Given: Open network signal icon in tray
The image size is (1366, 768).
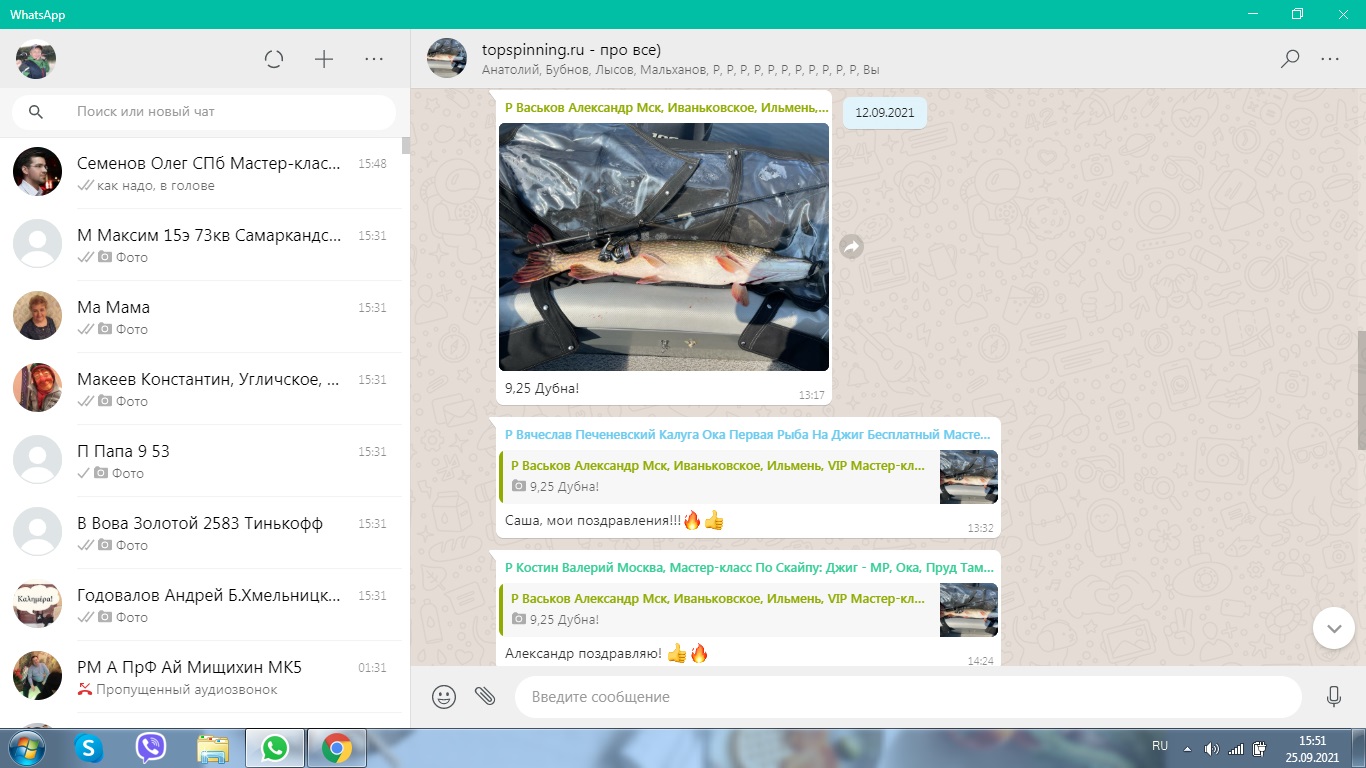Looking at the screenshot, I should [1236, 748].
